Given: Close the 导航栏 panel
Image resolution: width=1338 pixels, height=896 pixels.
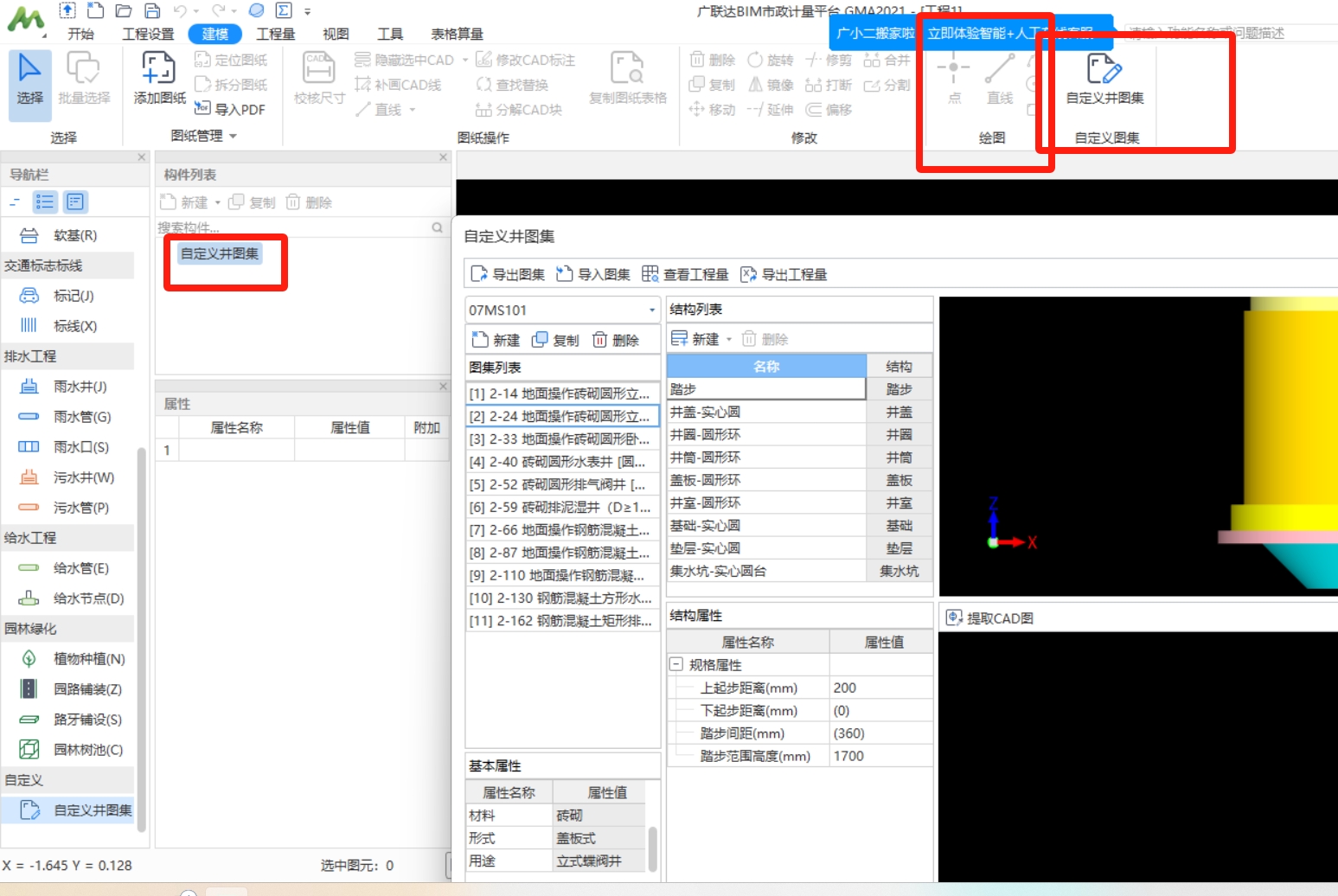Looking at the screenshot, I should [x=142, y=157].
